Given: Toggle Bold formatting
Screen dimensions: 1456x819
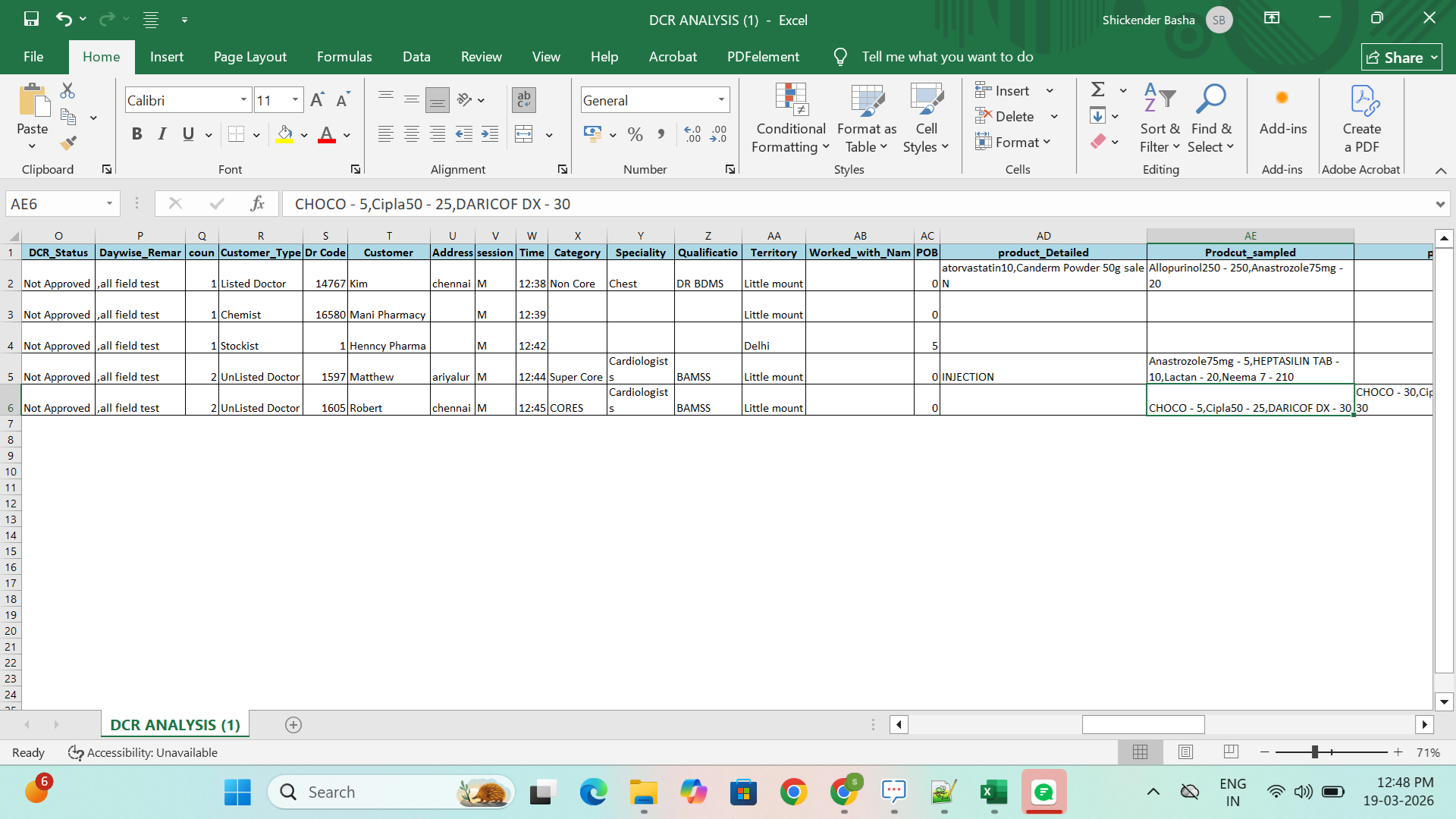Looking at the screenshot, I should [136, 134].
